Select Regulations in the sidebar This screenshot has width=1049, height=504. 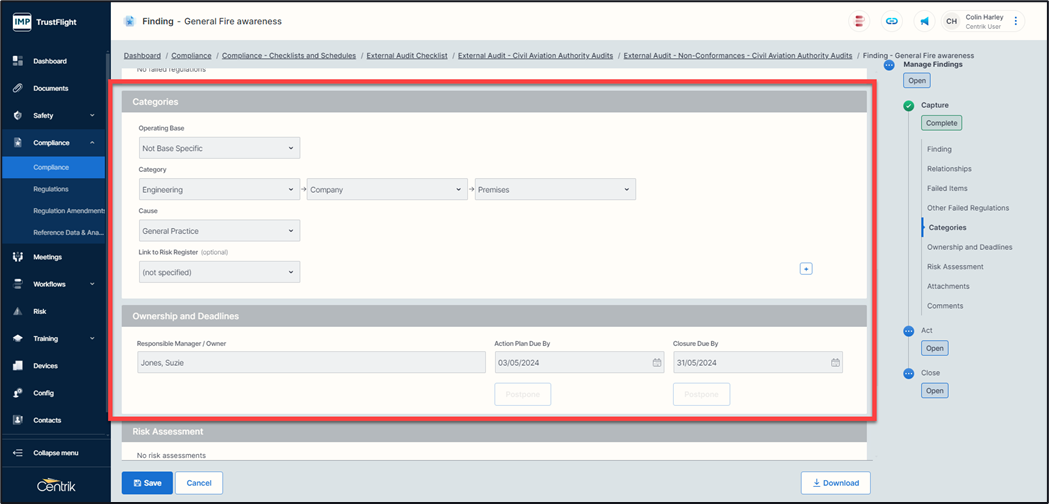[x=51, y=189]
